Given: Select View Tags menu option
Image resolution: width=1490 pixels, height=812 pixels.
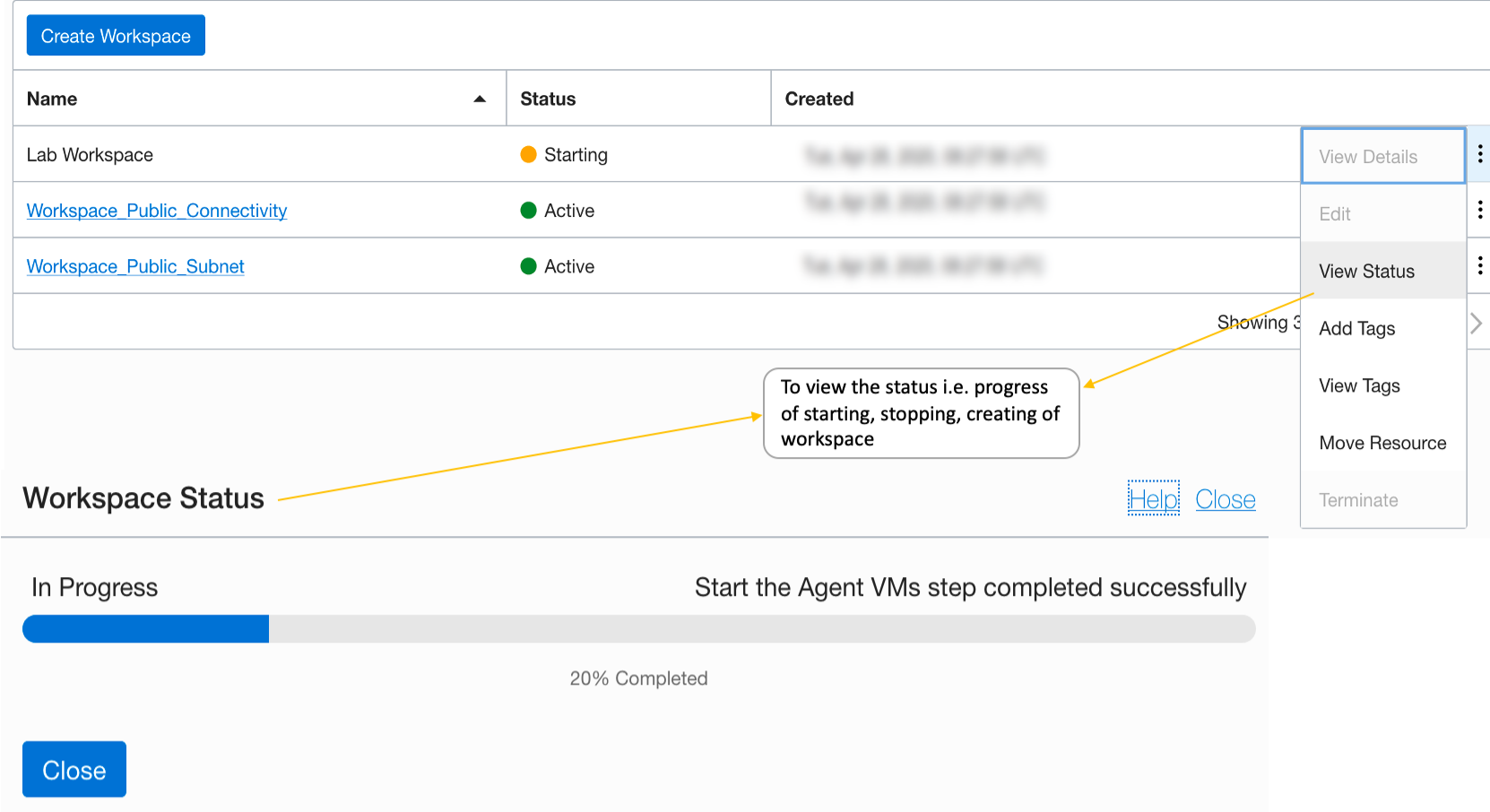Looking at the screenshot, I should (x=1359, y=386).
